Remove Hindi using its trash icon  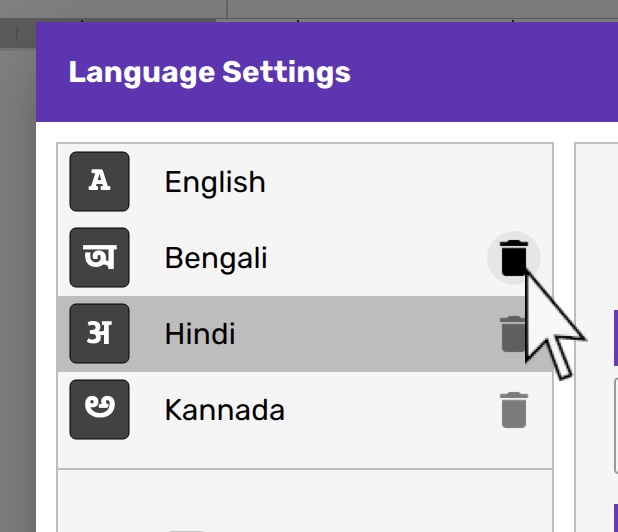(513, 334)
